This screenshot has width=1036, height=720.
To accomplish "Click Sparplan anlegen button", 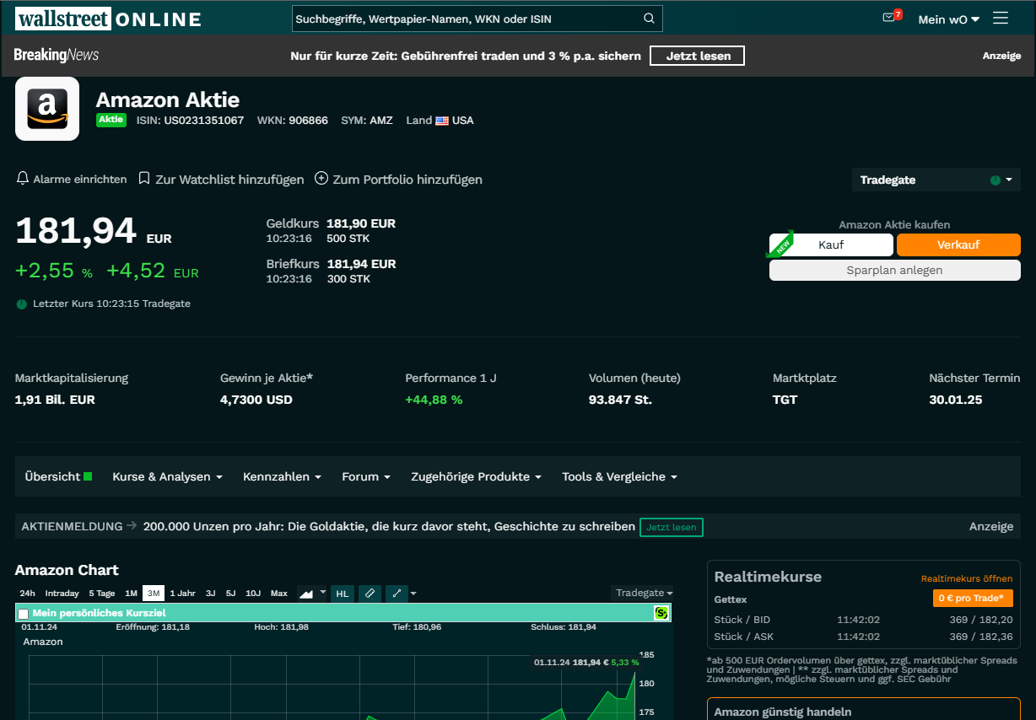I will (895, 270).
